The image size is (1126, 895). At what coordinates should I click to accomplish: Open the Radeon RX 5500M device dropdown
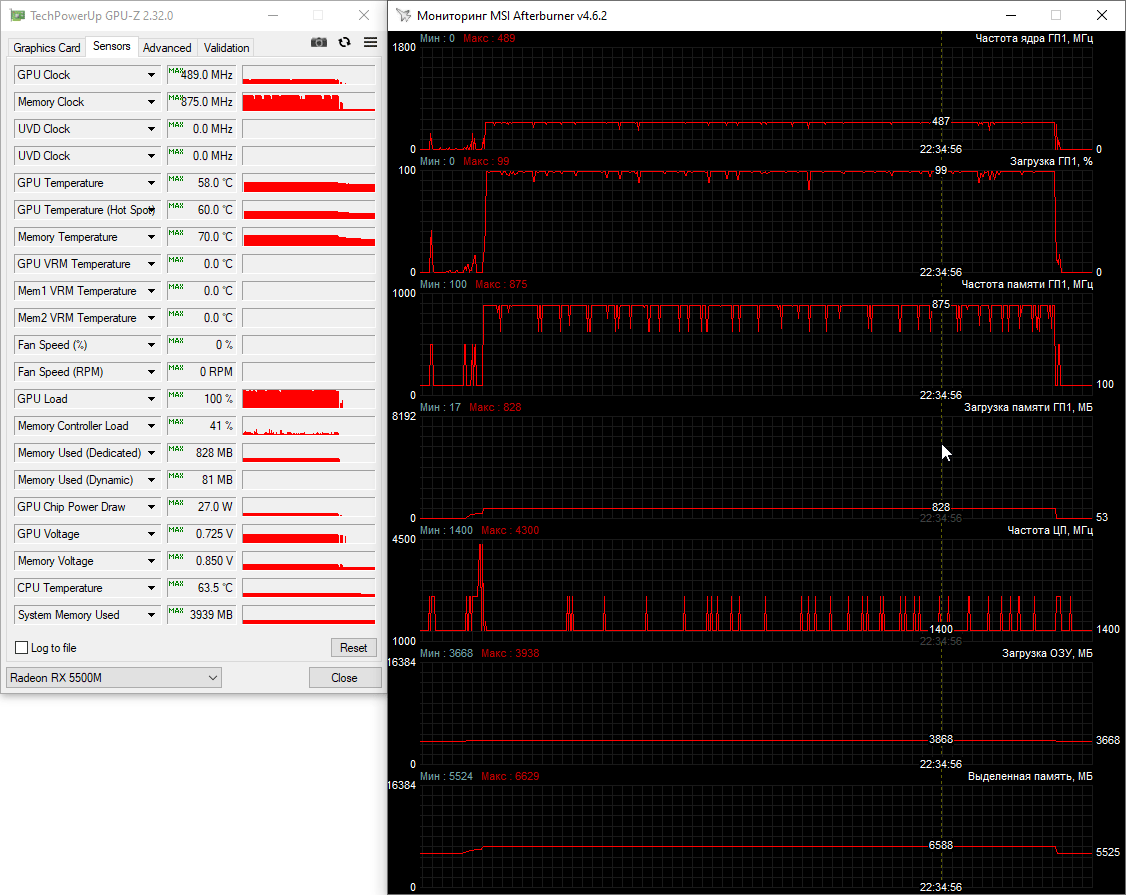(113, 678)
